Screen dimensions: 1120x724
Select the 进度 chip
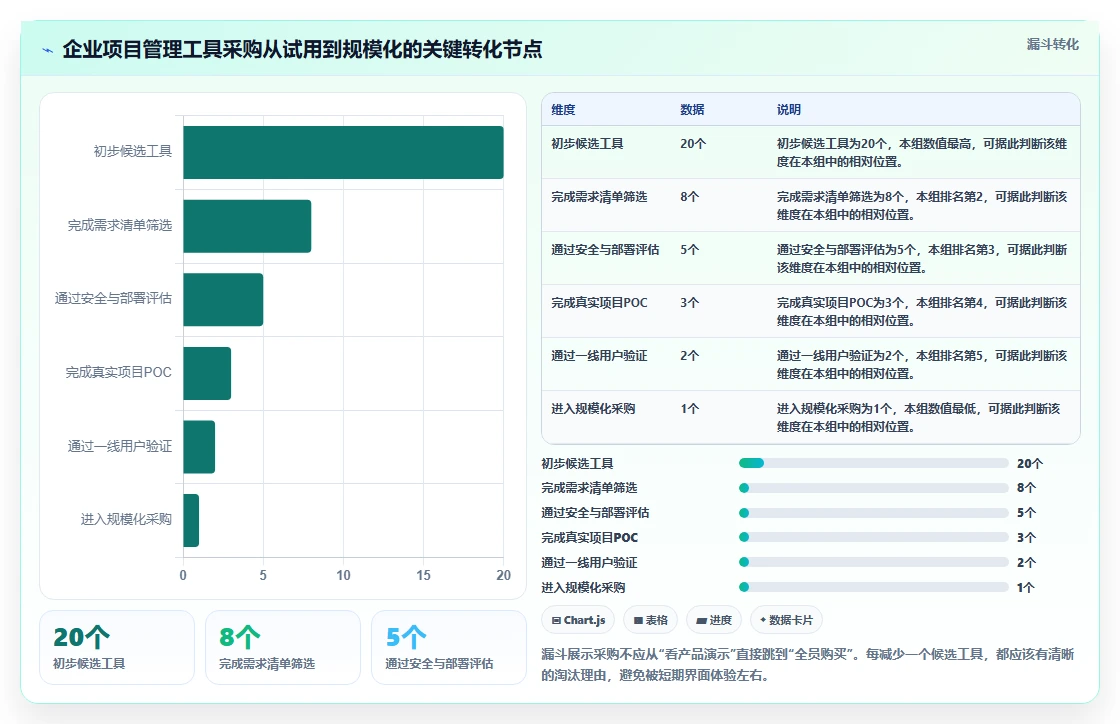[x=714, y=620]
